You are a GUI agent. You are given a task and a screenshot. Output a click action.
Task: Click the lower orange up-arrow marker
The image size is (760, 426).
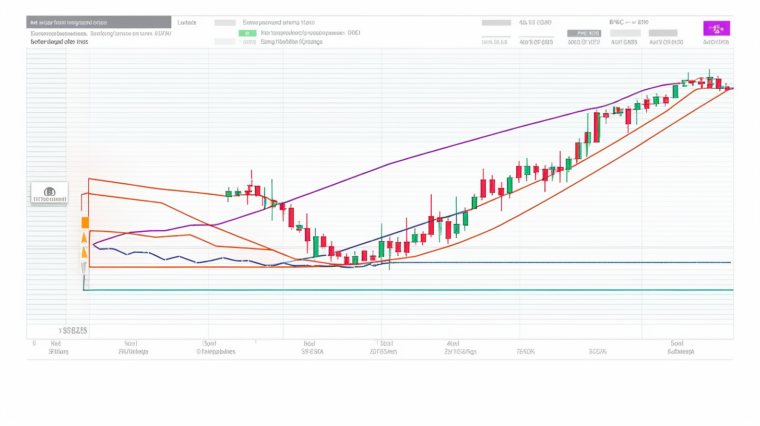84,254
